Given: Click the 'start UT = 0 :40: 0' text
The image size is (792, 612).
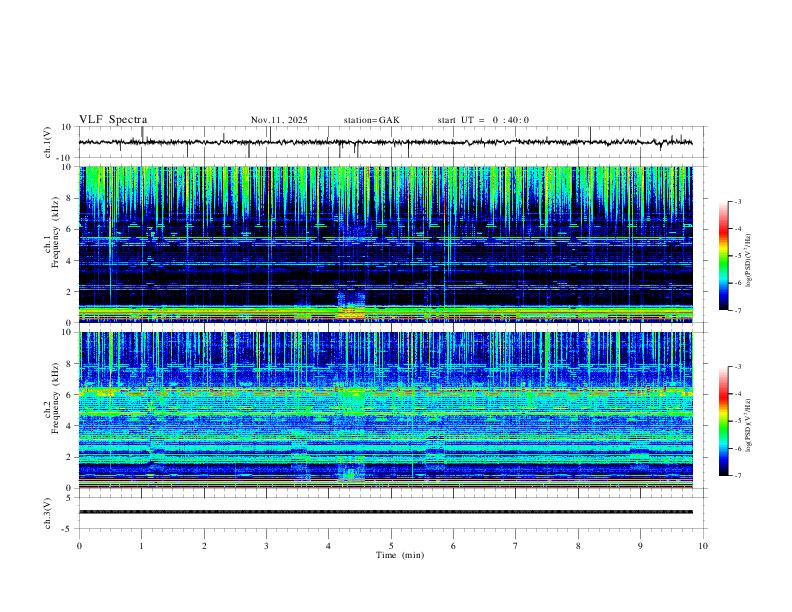Looking at the screenshot, I should (483, 120).
